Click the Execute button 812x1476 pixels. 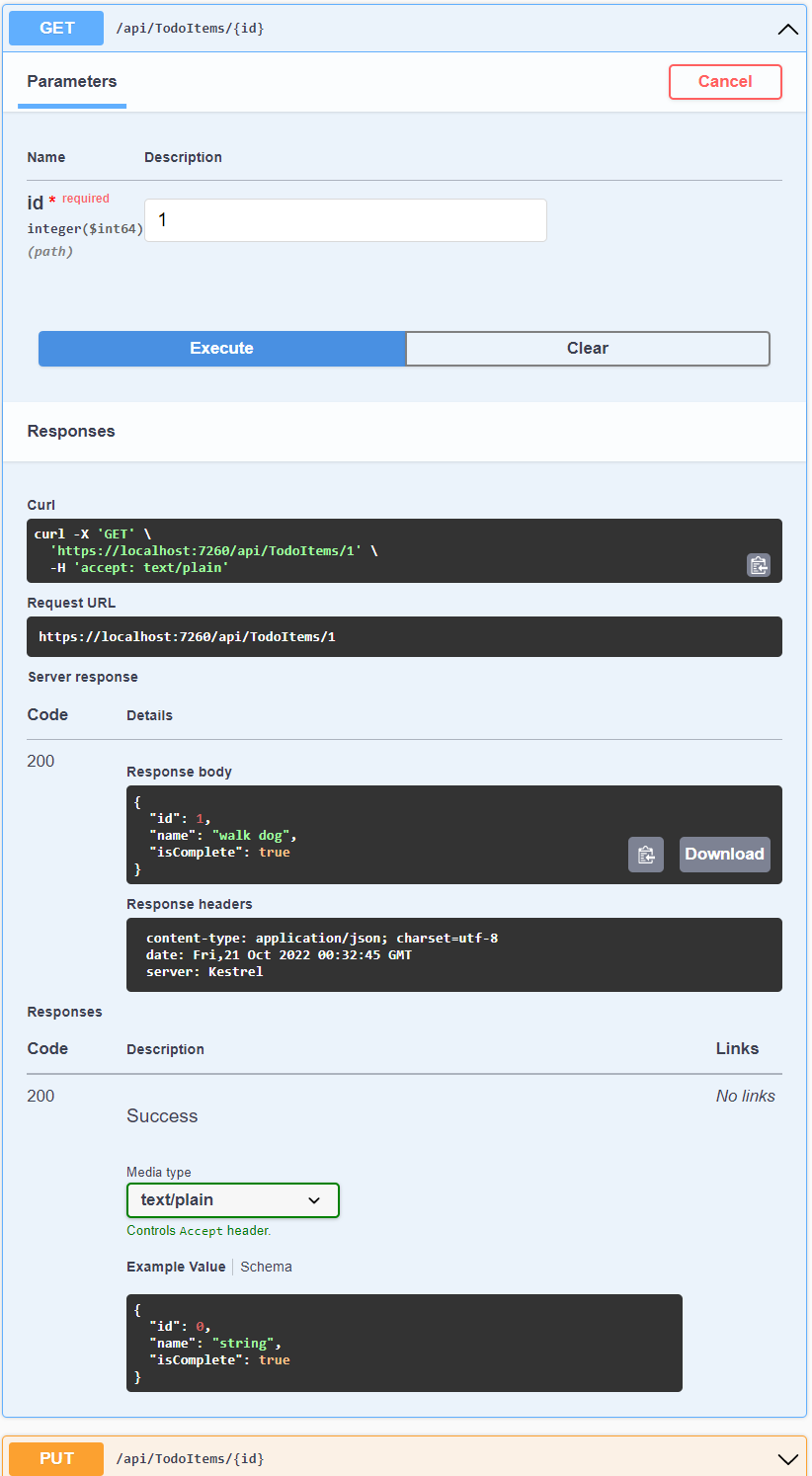221,349
